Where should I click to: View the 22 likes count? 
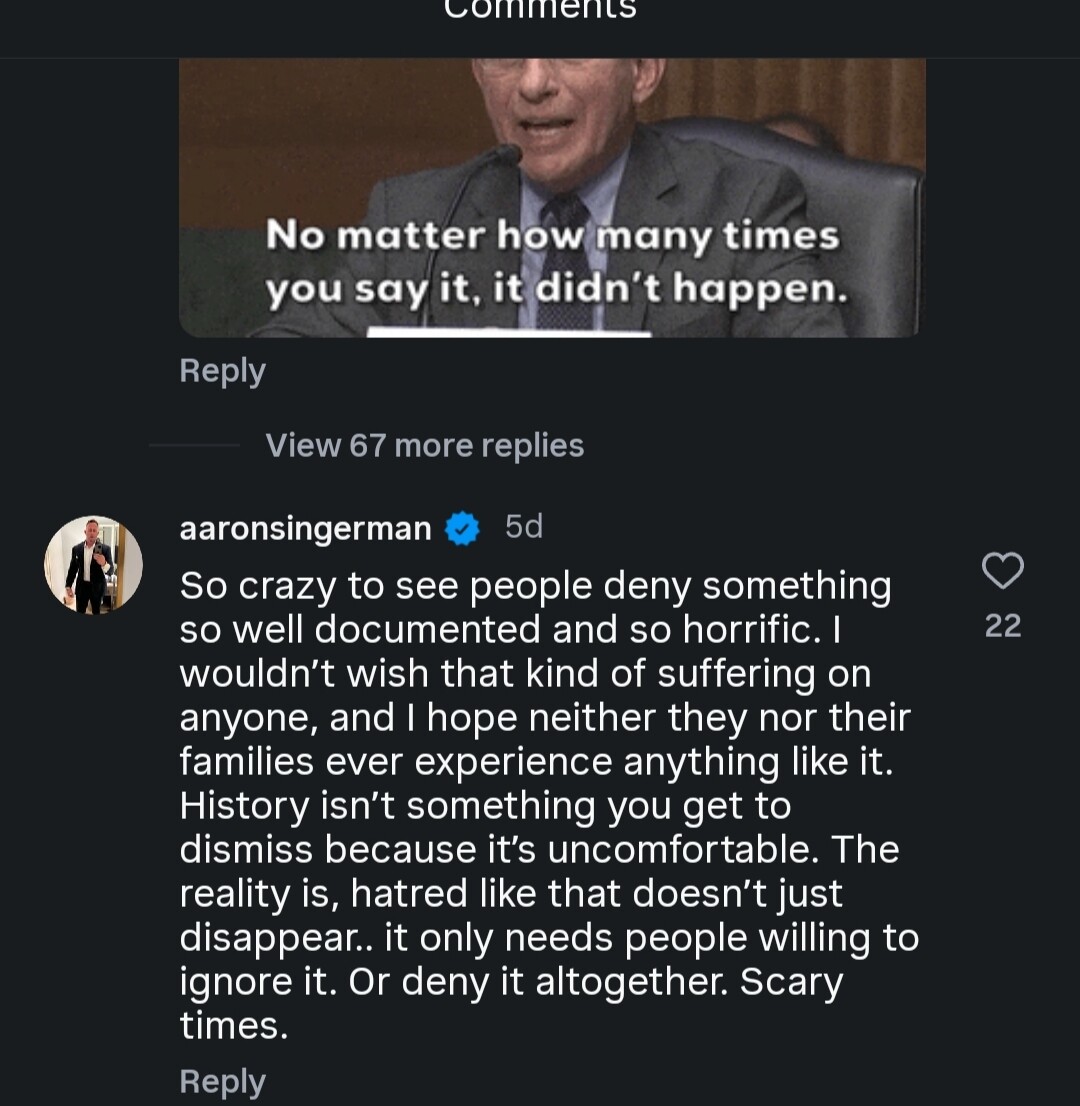pyautogui.click(x=1002, y=626)
